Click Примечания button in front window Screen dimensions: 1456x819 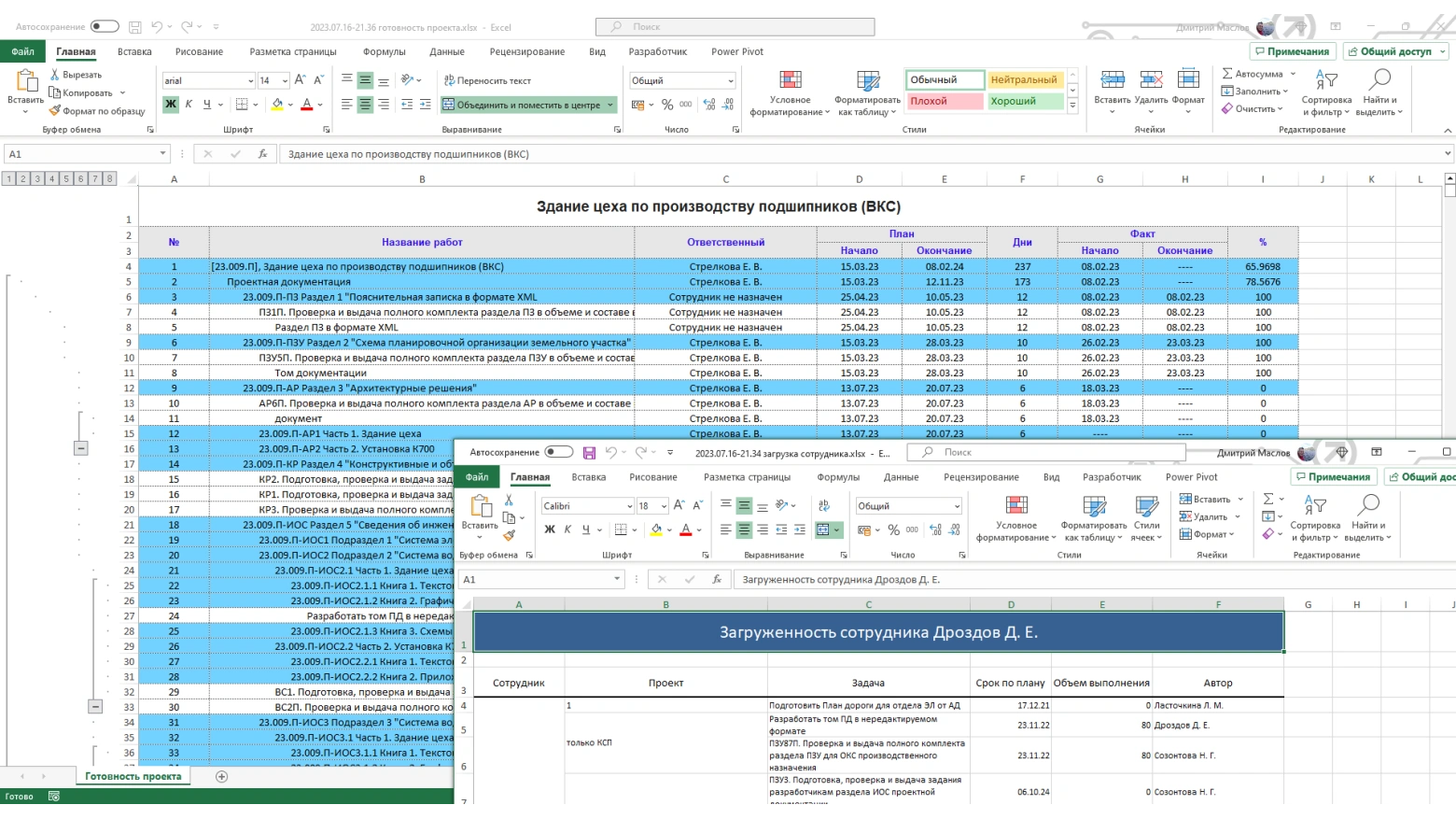tap(1333, 477)
